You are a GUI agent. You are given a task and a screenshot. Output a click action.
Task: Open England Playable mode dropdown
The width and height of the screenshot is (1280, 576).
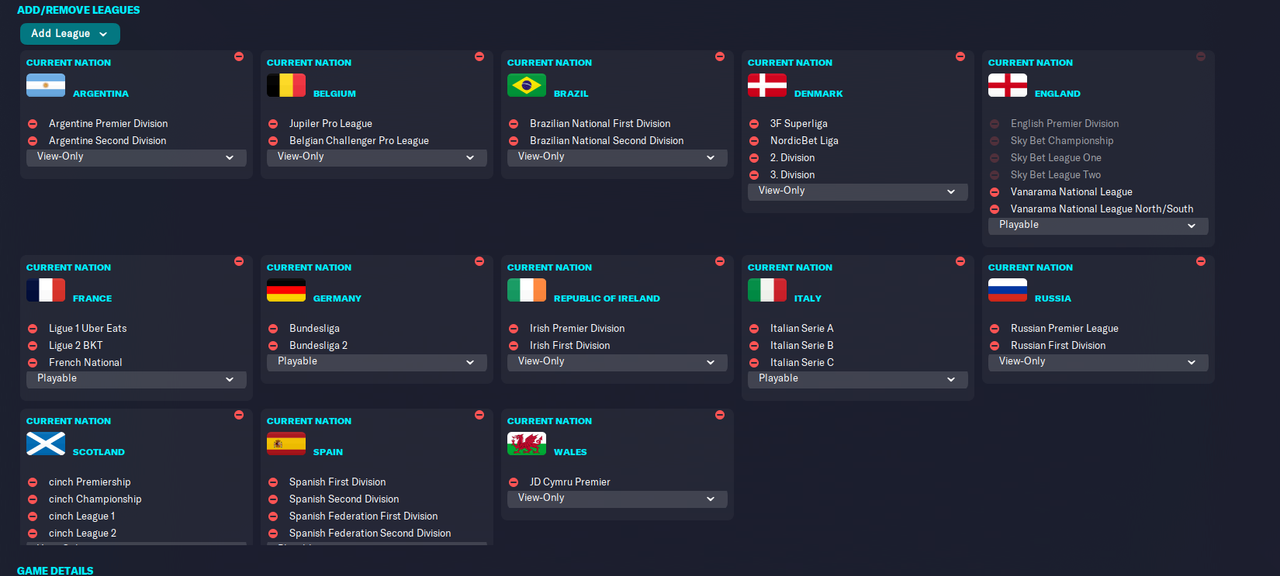point(1098,225)
